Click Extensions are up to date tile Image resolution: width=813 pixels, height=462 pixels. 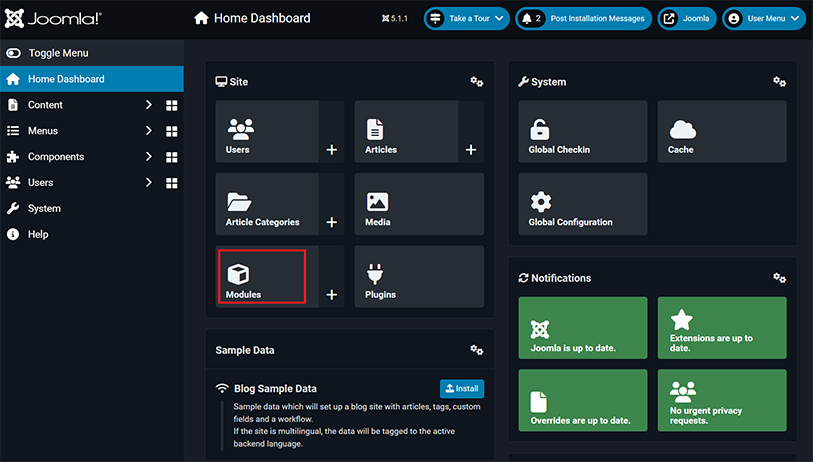tap(722, 328)
